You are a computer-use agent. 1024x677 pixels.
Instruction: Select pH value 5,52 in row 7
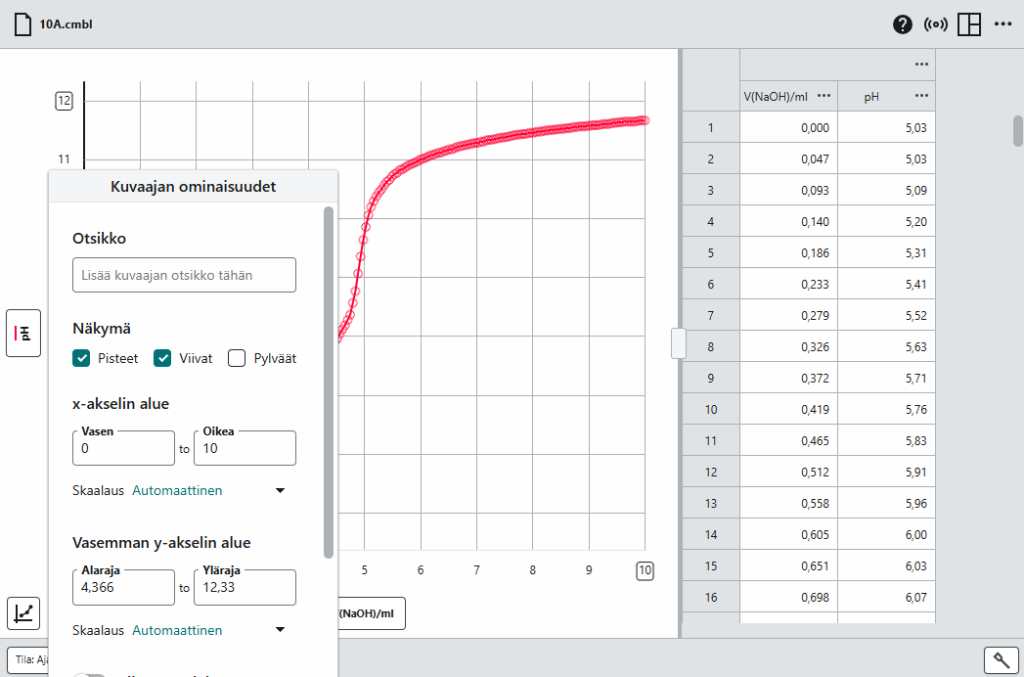coord(886,315)
